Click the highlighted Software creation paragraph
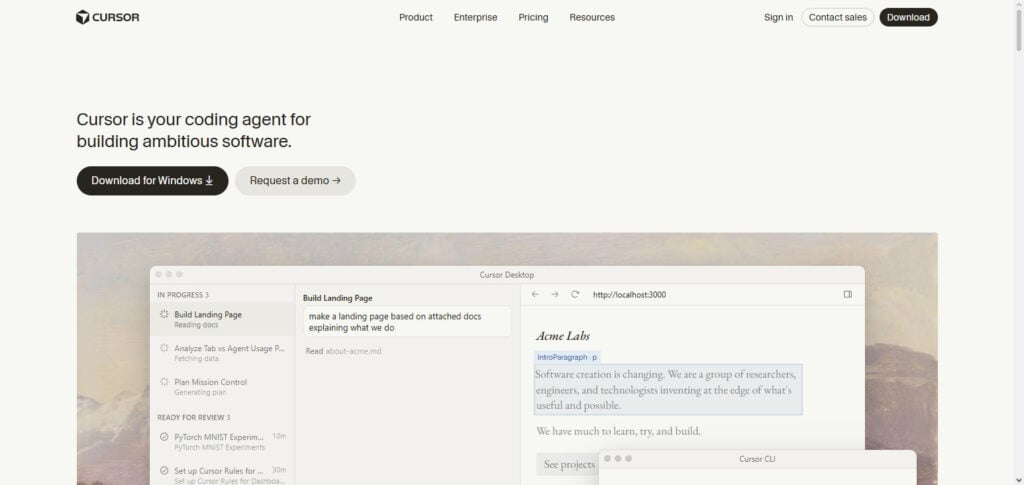The width and height of the screenshot is (1024, 485). [668, 390]
